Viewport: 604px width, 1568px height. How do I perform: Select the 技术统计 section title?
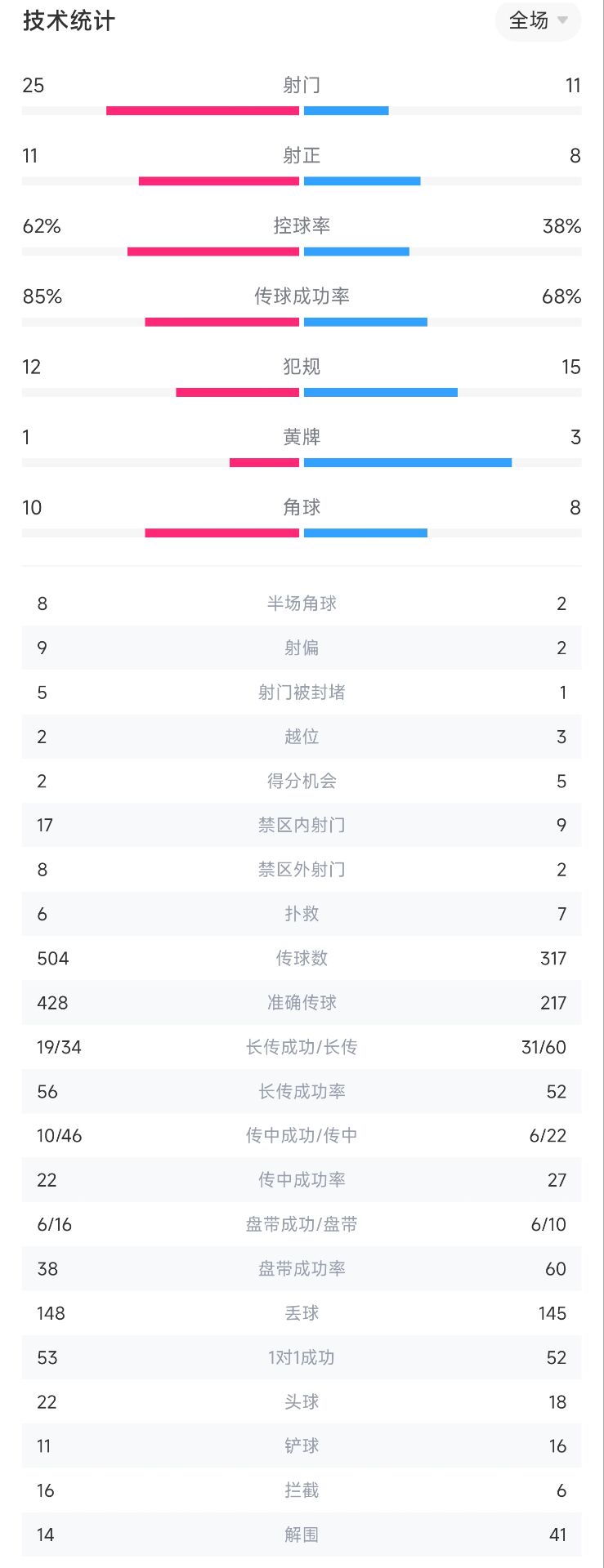click(69, 21)
